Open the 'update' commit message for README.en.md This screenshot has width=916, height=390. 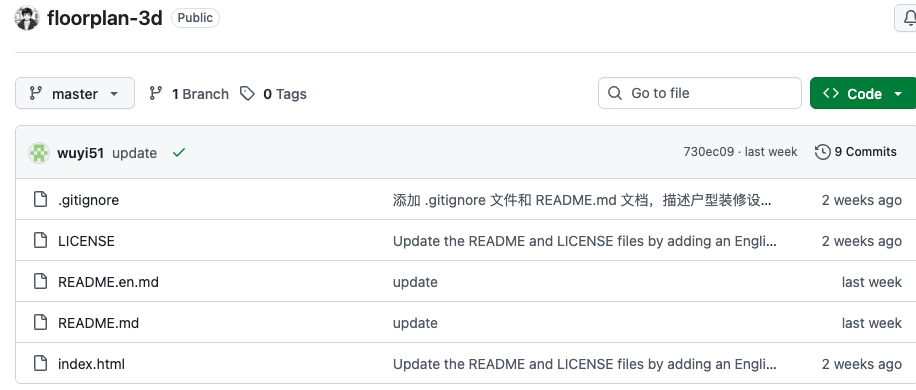[x=415, y=282]
